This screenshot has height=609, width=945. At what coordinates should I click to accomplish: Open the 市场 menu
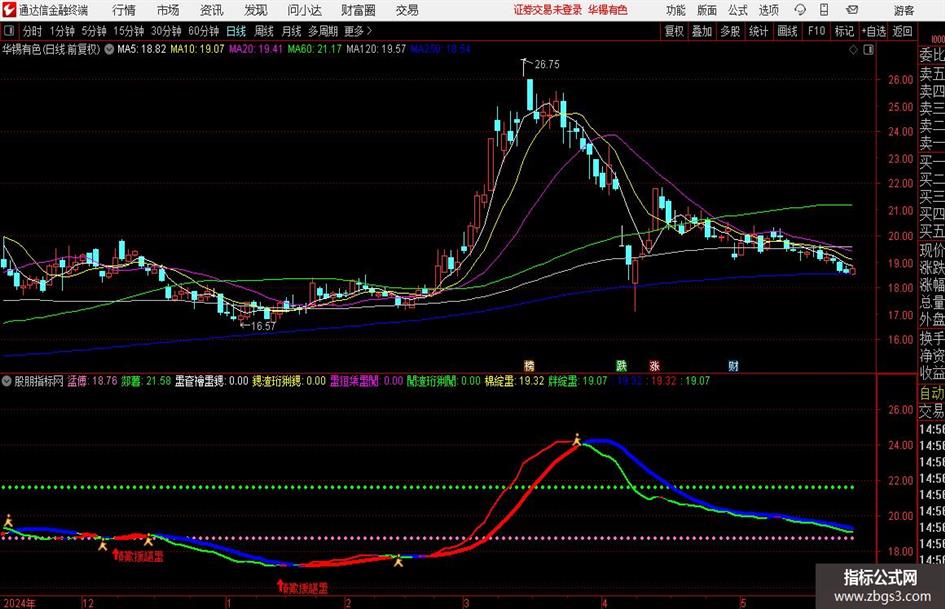coord(168,10)
